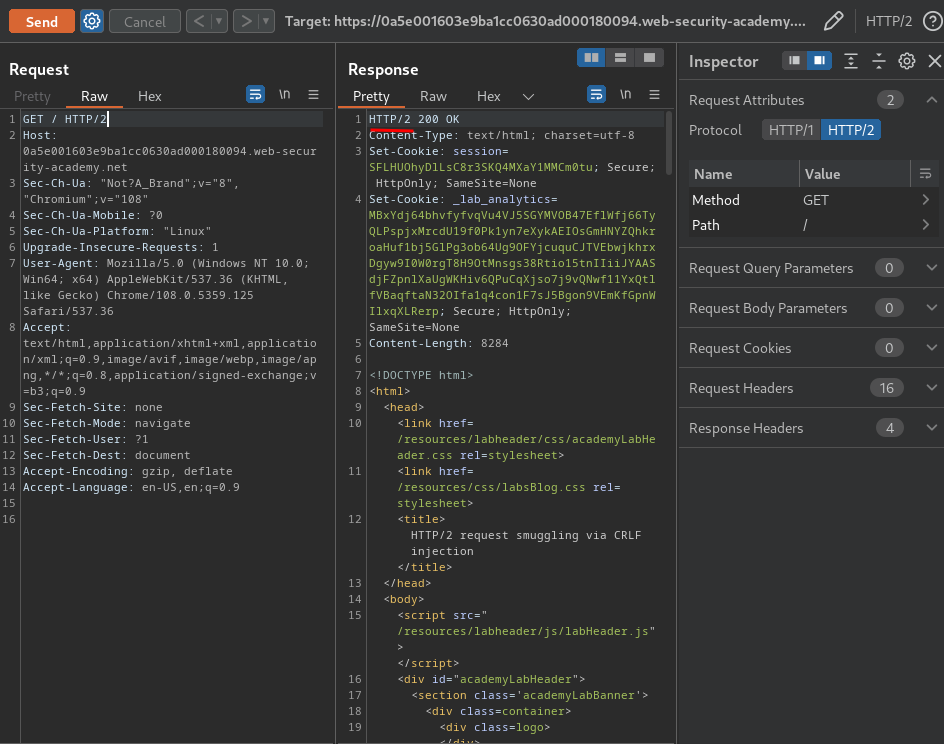Image resolution: width=944 pixels, height=744 pixels.
Task: Click the request line GET / HTTP/2
Action: pyautogui.click(x=64, y=119)
